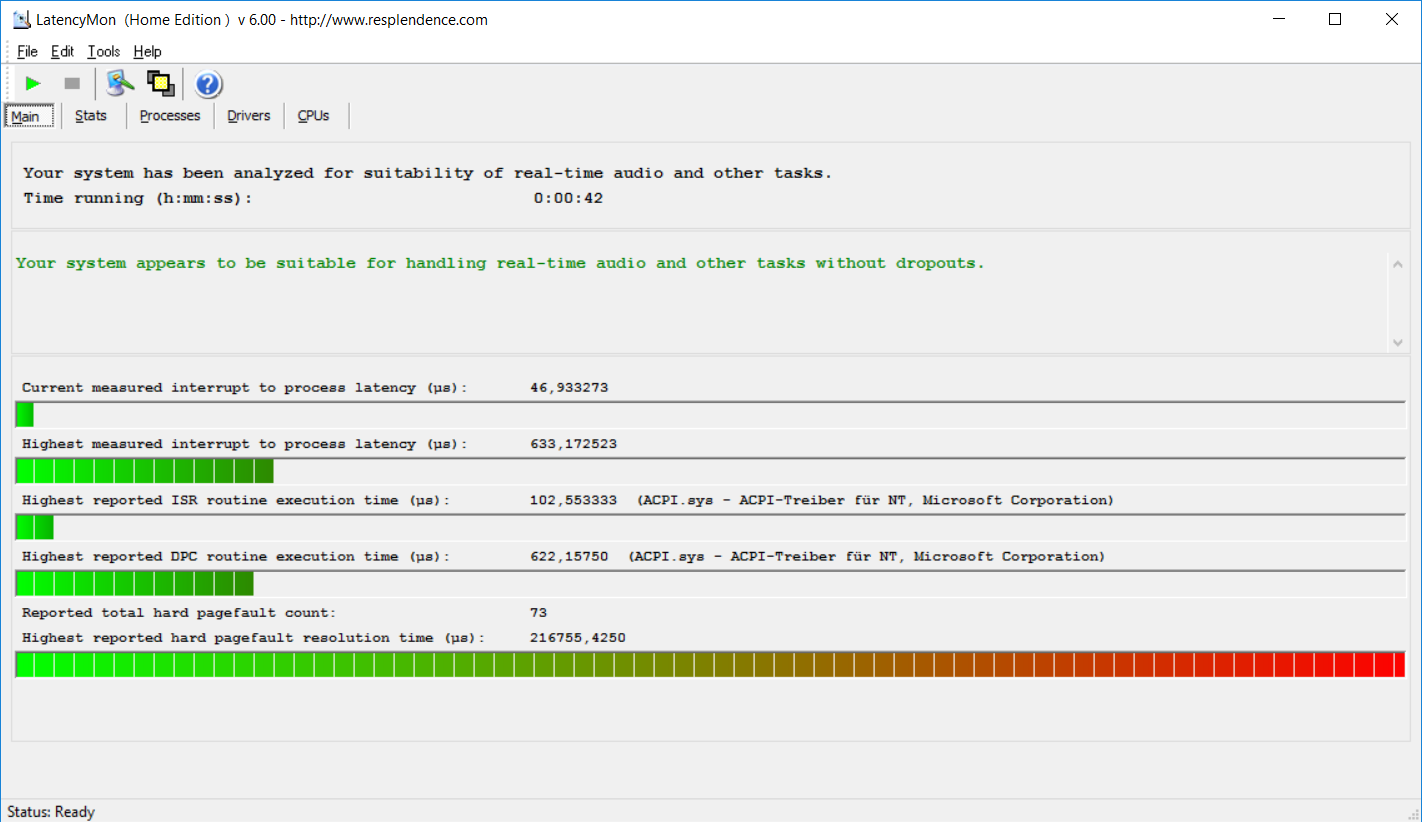Select the Main tab
The height and width of the screenshot is (822, 1422).
(x=26, y=116)
